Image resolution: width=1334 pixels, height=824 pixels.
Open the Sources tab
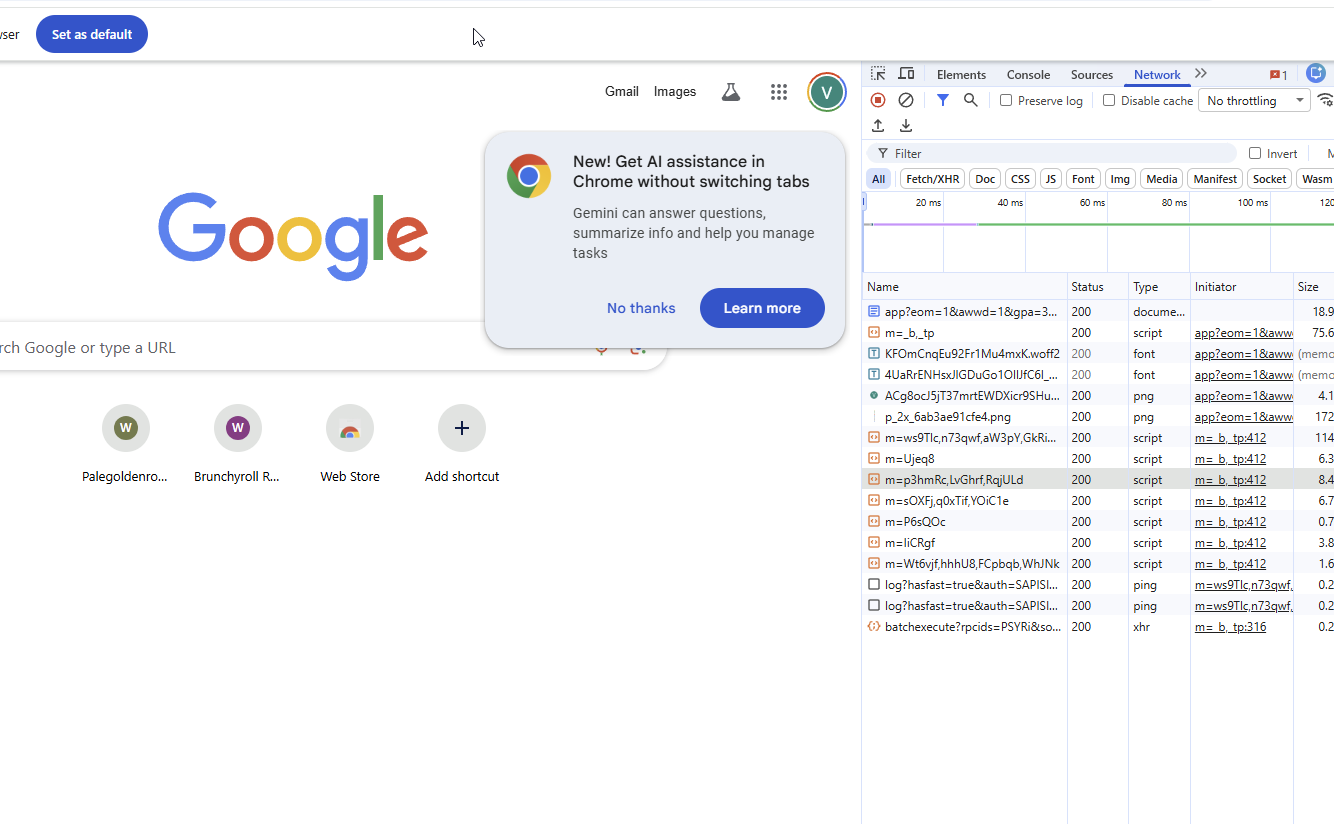[1091, 75]
